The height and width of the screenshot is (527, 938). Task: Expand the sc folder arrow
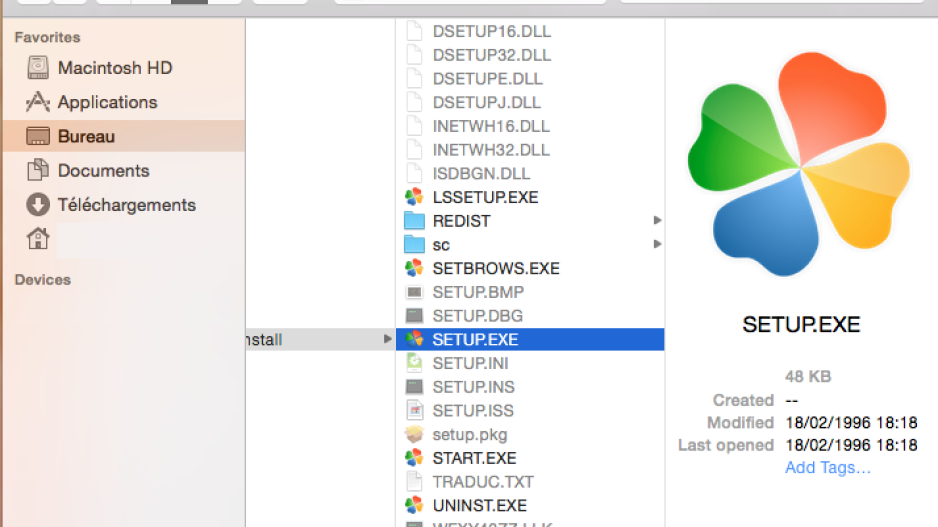(657, 244)
